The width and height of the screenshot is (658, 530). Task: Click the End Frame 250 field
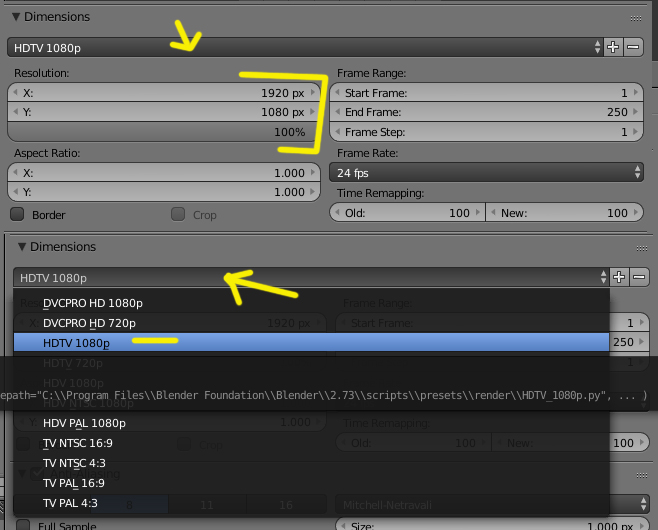pos(486,112)
